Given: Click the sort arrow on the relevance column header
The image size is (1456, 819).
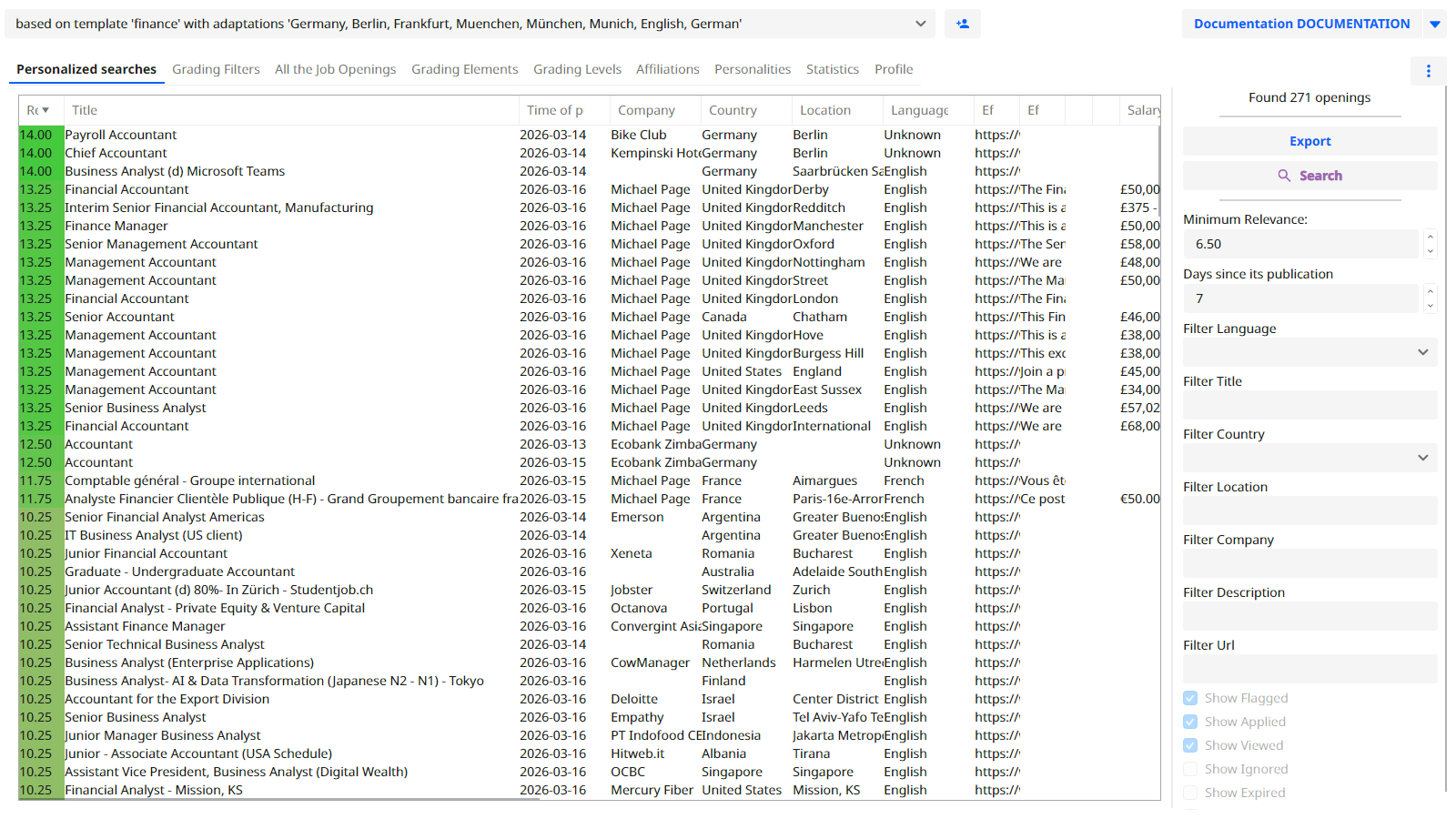Looking at the screenshot, I should click(x=47, y=109).
